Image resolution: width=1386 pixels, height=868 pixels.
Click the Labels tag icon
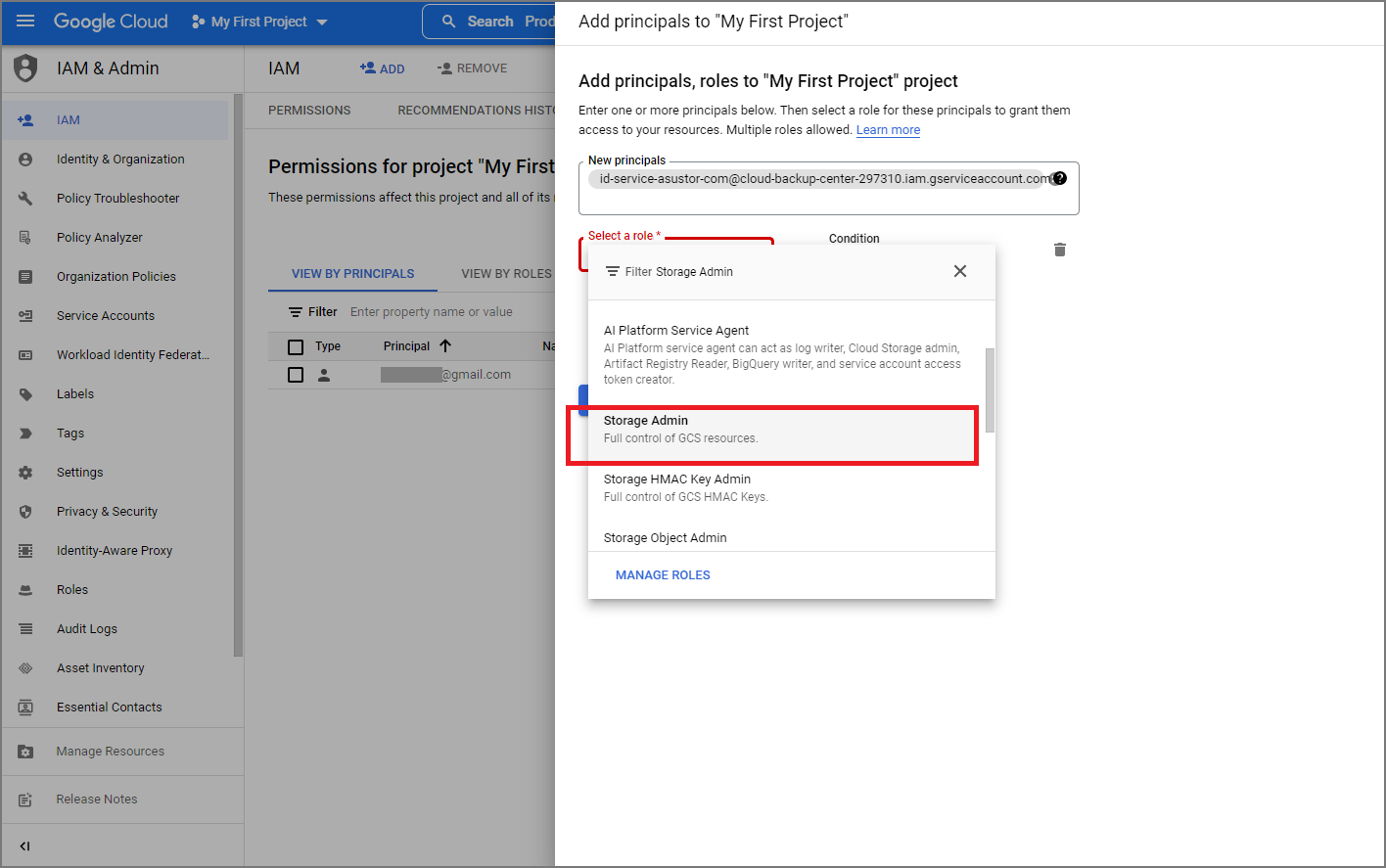pyautogui.click(x=25, y=394)
